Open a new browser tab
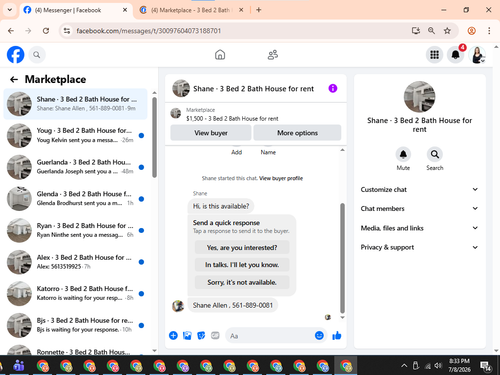 tap(259, 10)
